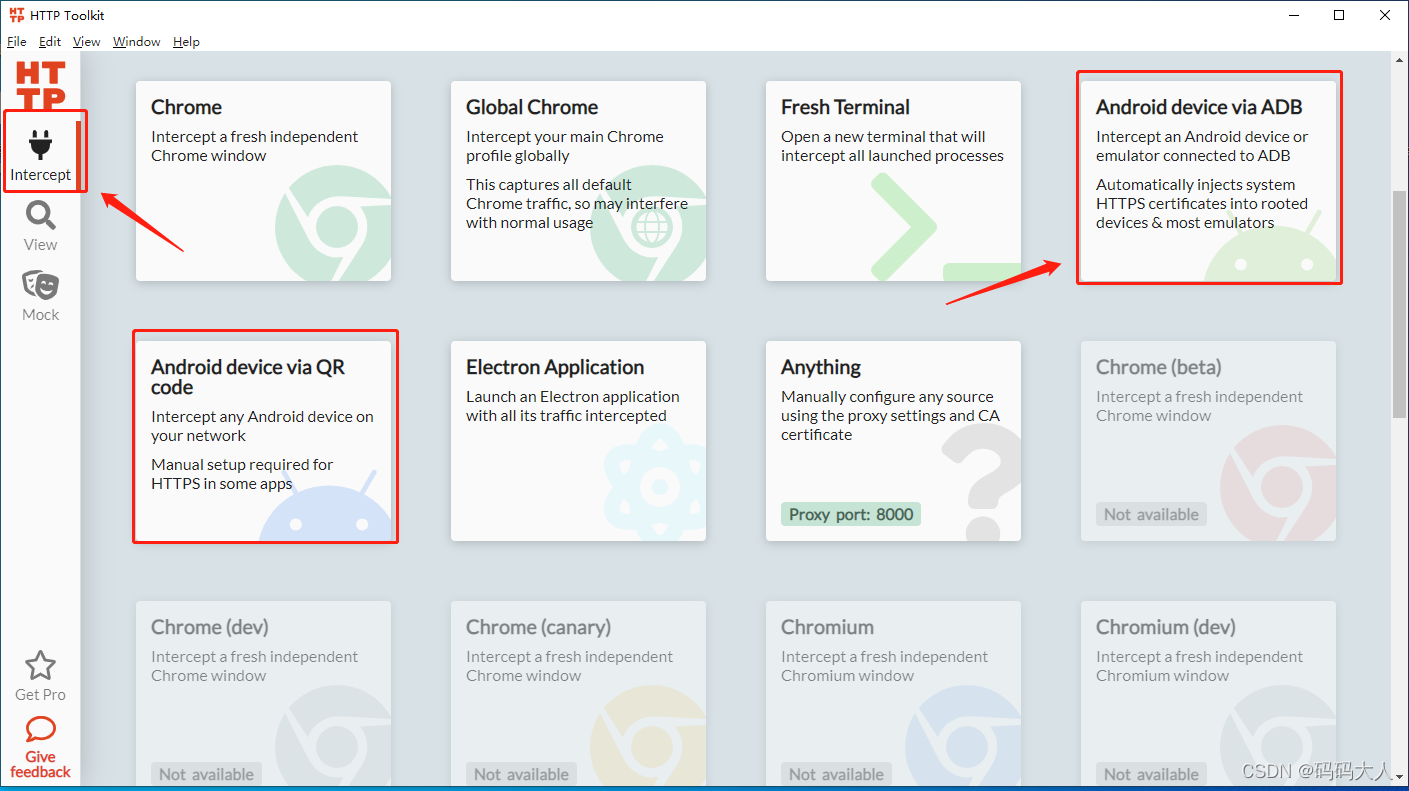This screenshot has height=791, width=1409.
Task: Open the Edit menu
Action: tap(50, 42)
